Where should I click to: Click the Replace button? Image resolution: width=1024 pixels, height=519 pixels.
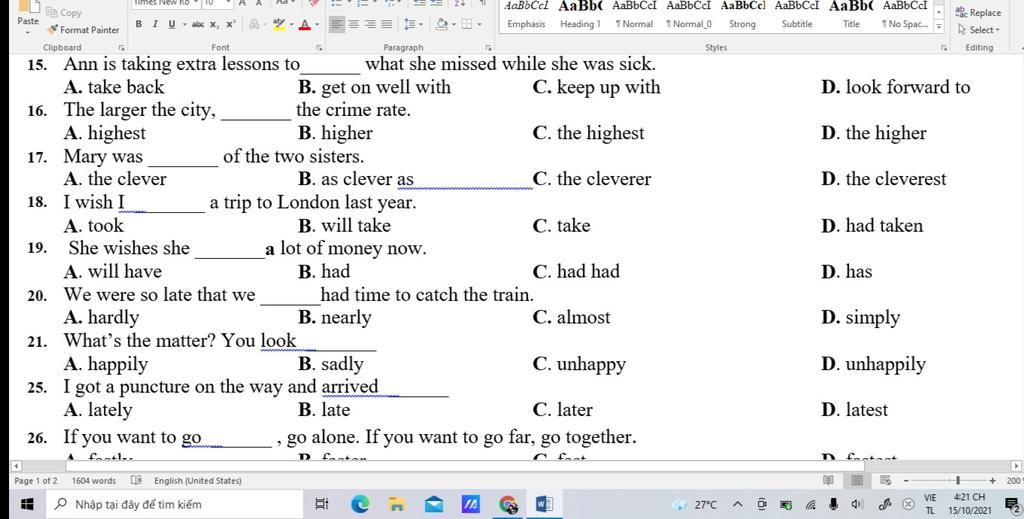coord(978,12)
